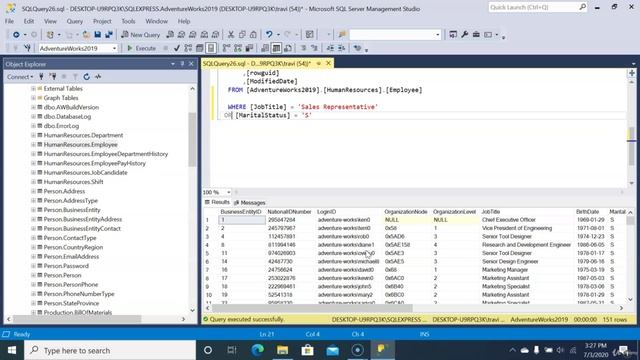Open the 100 % zoom dropdown
Viewport: 640px width, 360px height.
[x=229, y=192]
